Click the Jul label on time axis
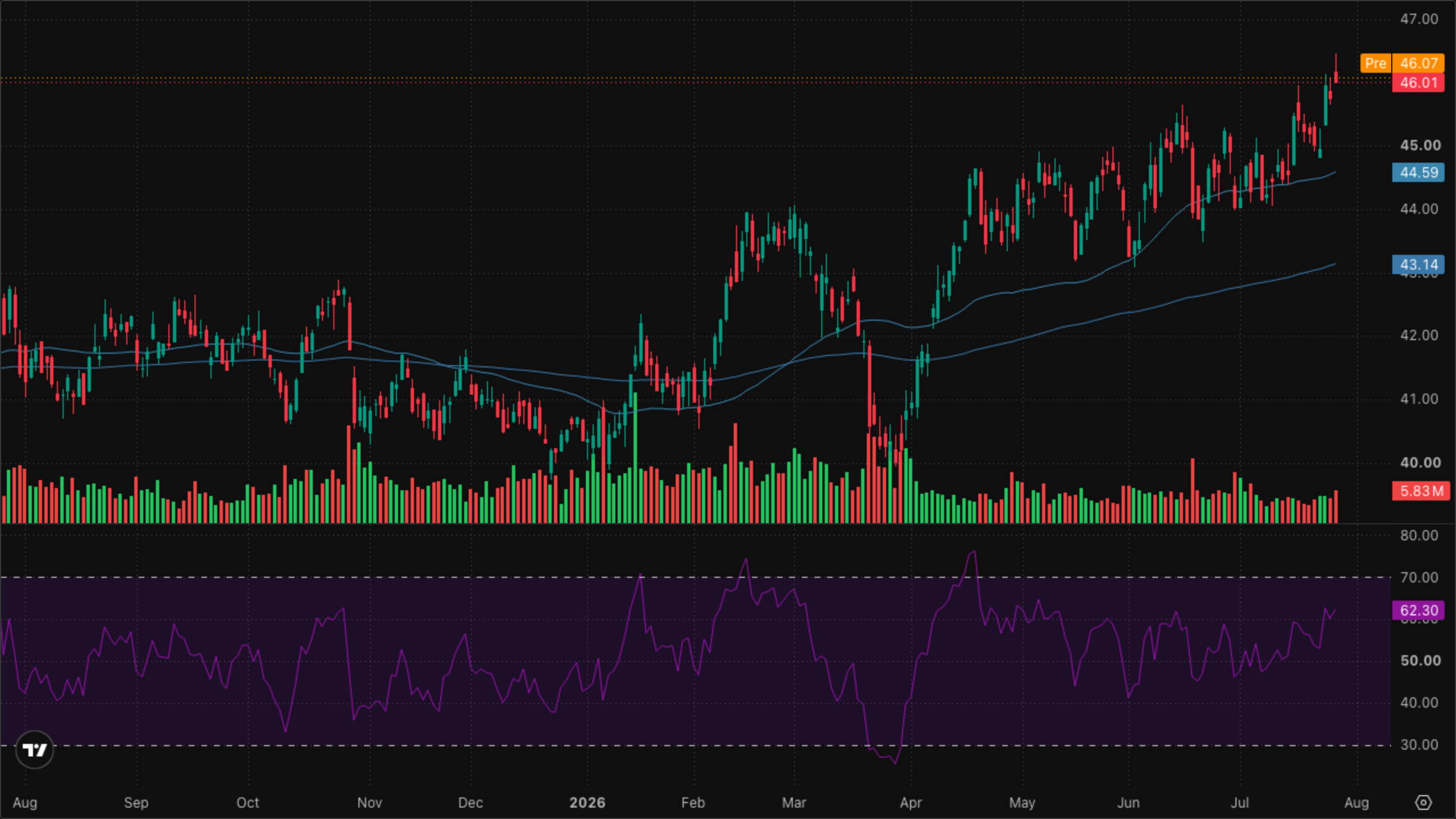The width and height of the screenshot is (1456, 819). point(1239,803)
